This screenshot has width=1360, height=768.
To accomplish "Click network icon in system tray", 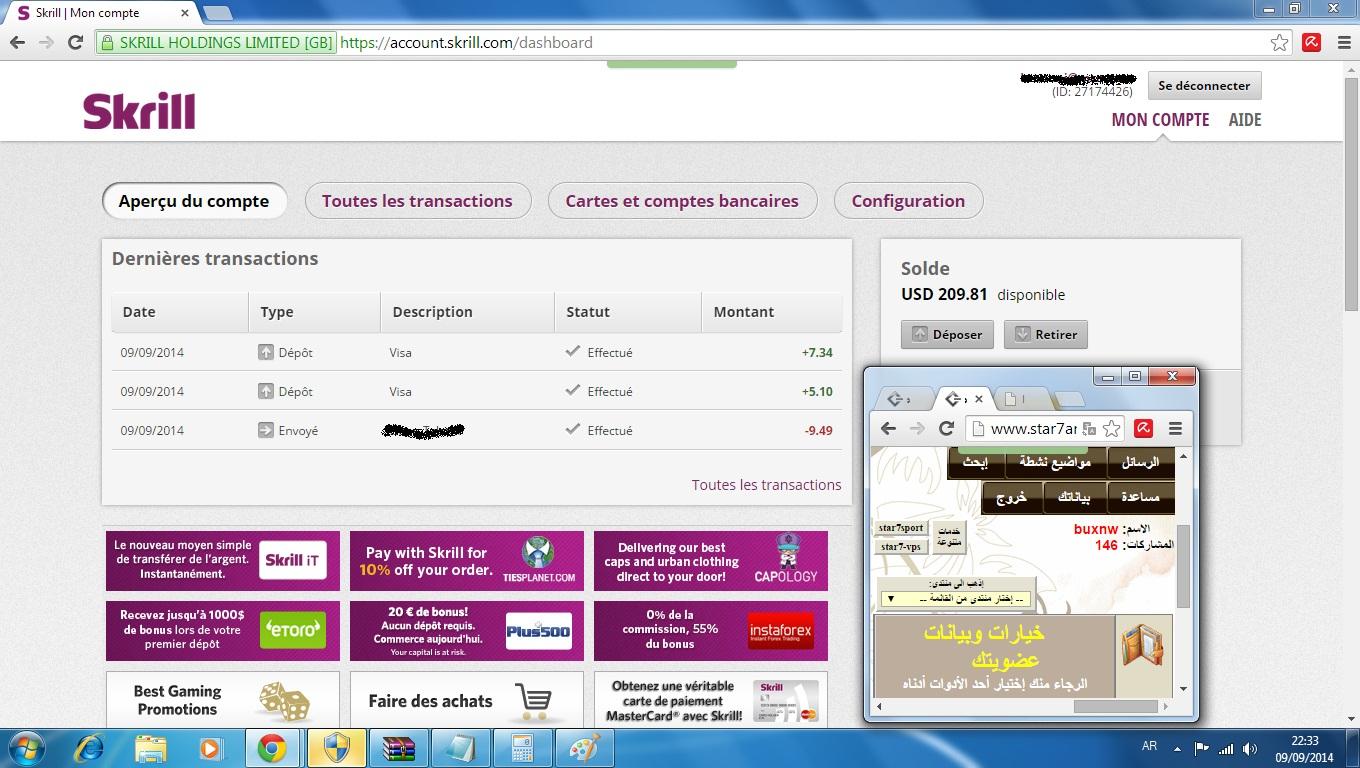I will [1226, 748].
